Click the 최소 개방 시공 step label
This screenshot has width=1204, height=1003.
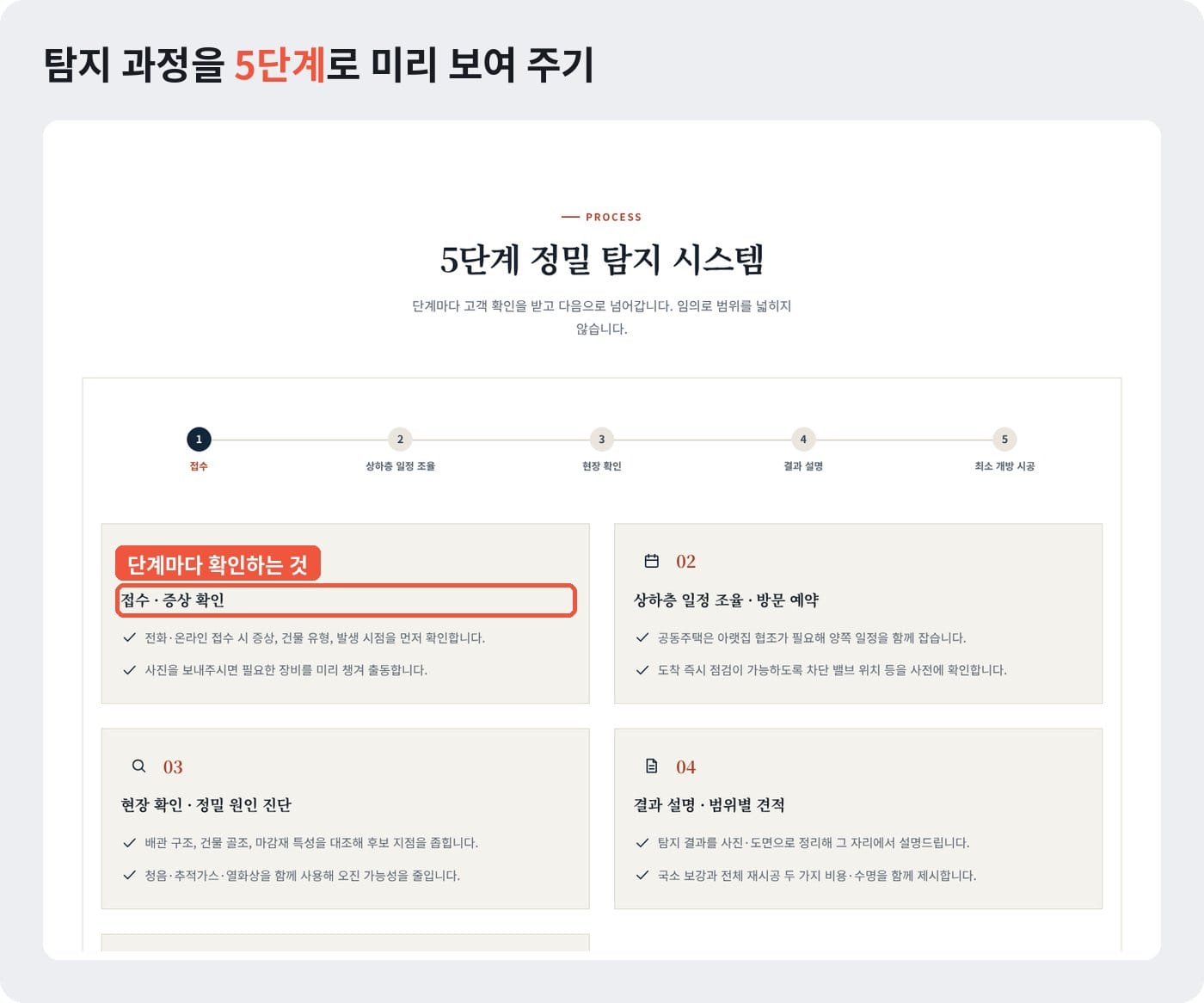point(1004,466)
